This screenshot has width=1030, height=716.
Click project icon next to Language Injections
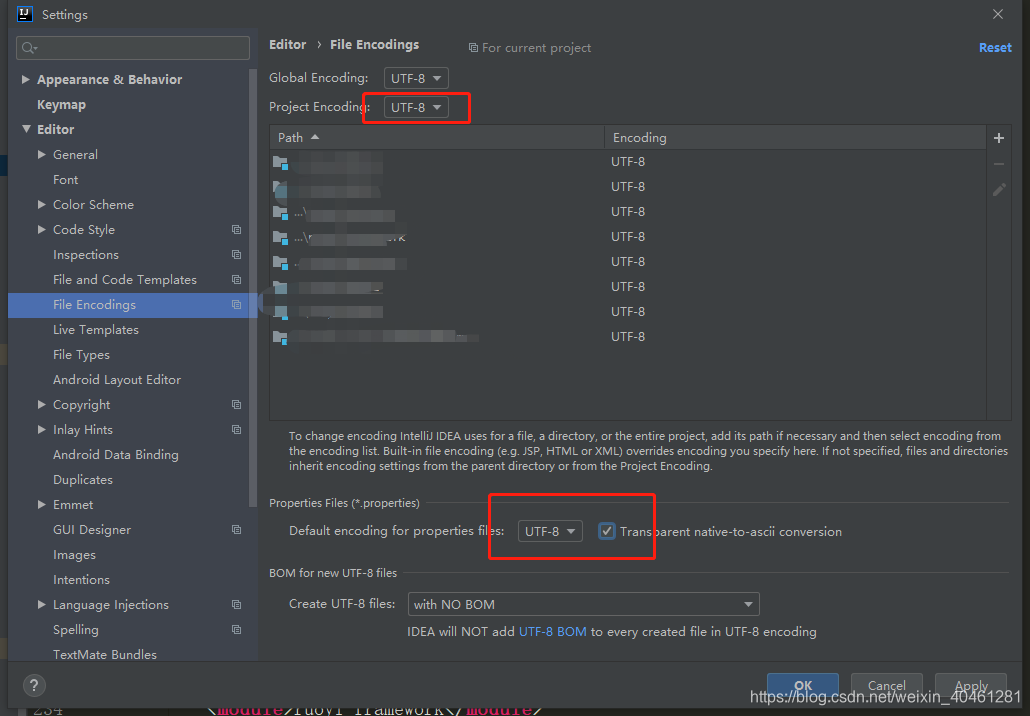coord(236,604)
